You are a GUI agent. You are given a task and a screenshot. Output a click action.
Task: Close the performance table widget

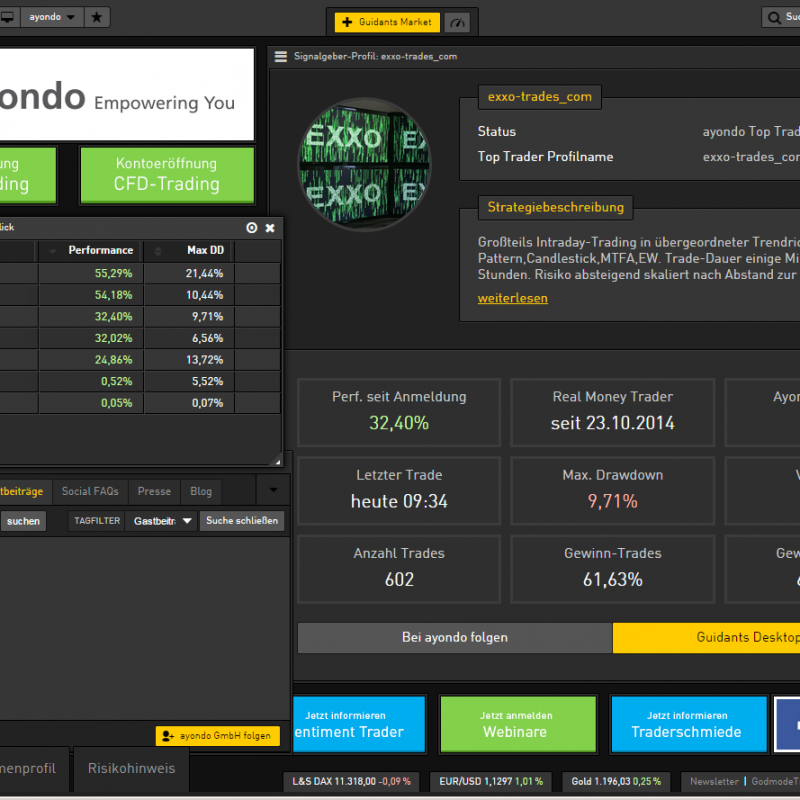point(270,228)
